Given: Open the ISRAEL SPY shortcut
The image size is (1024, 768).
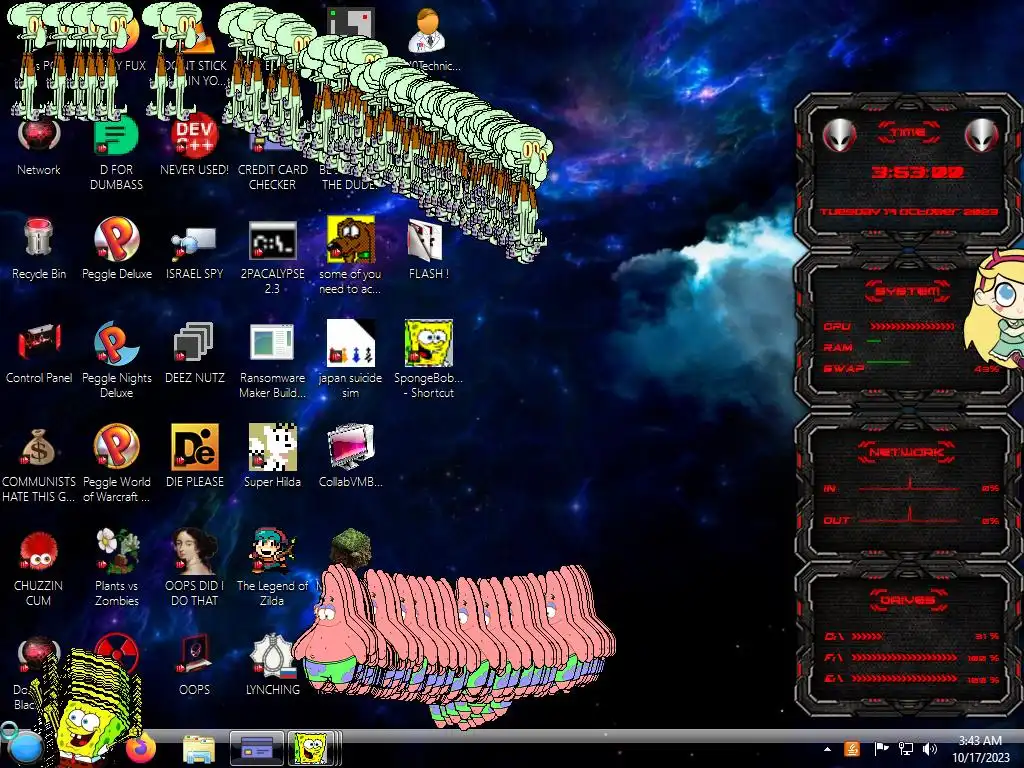Looking at the screenshot, I should (x=194, y=253).
